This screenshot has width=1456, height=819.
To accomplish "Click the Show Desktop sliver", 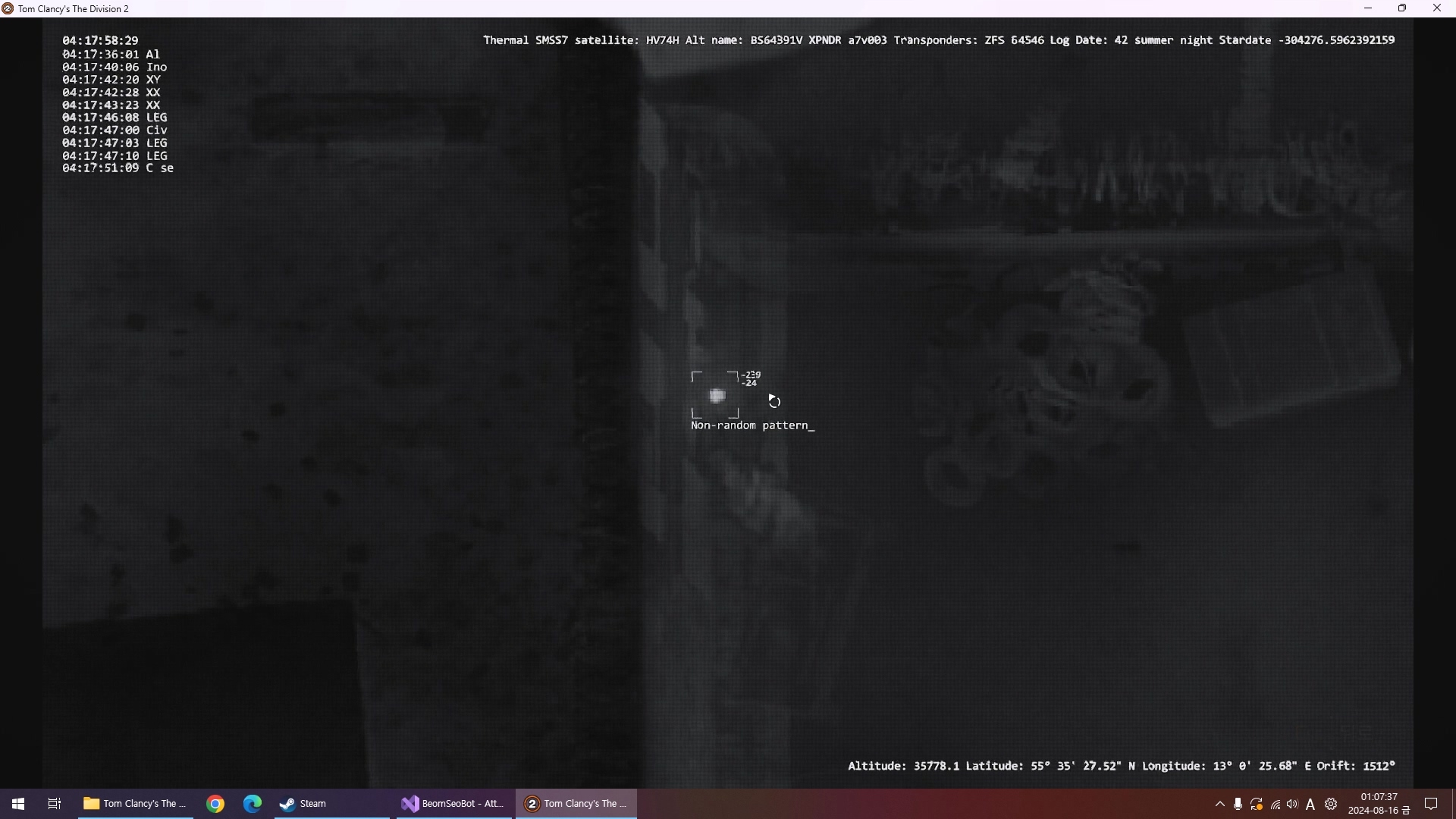I will [1453, 804].
